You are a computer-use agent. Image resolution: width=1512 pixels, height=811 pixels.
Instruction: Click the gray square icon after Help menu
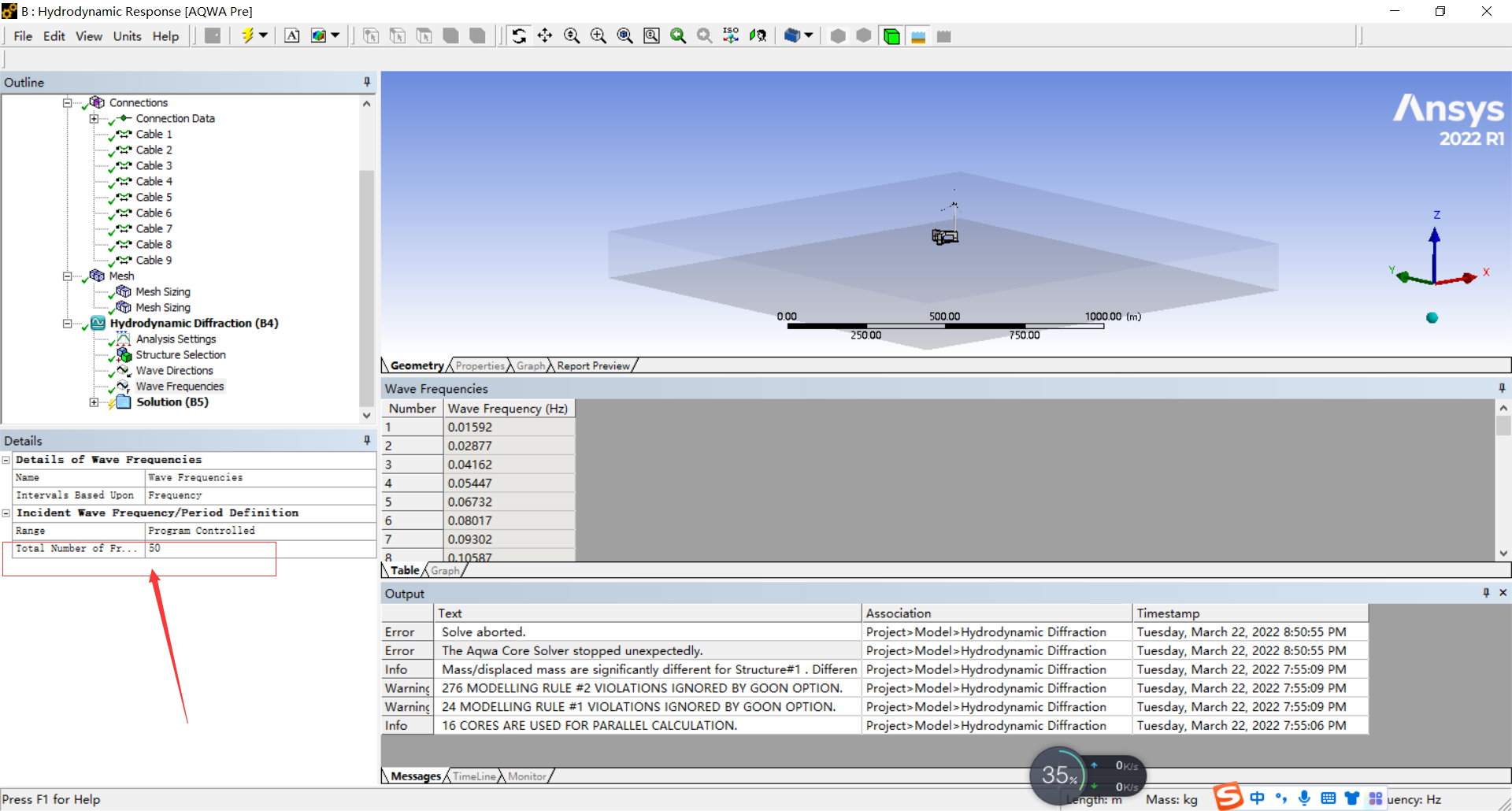click(x=213, y=35)
